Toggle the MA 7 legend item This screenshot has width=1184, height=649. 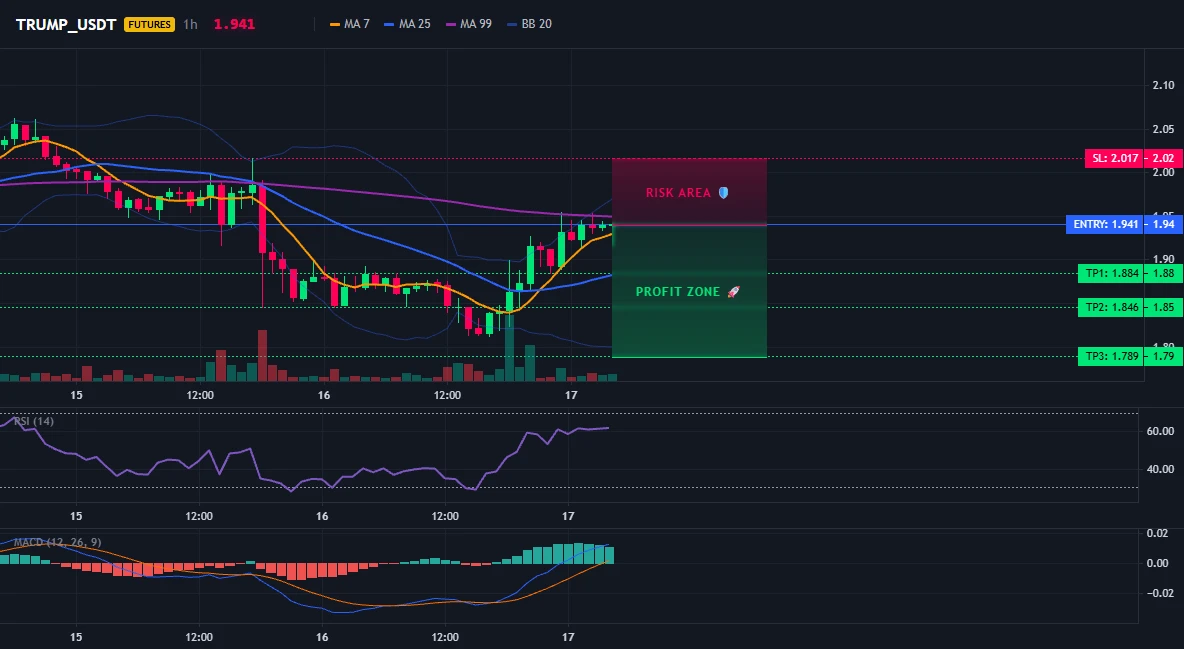click(x=350, y=24)
